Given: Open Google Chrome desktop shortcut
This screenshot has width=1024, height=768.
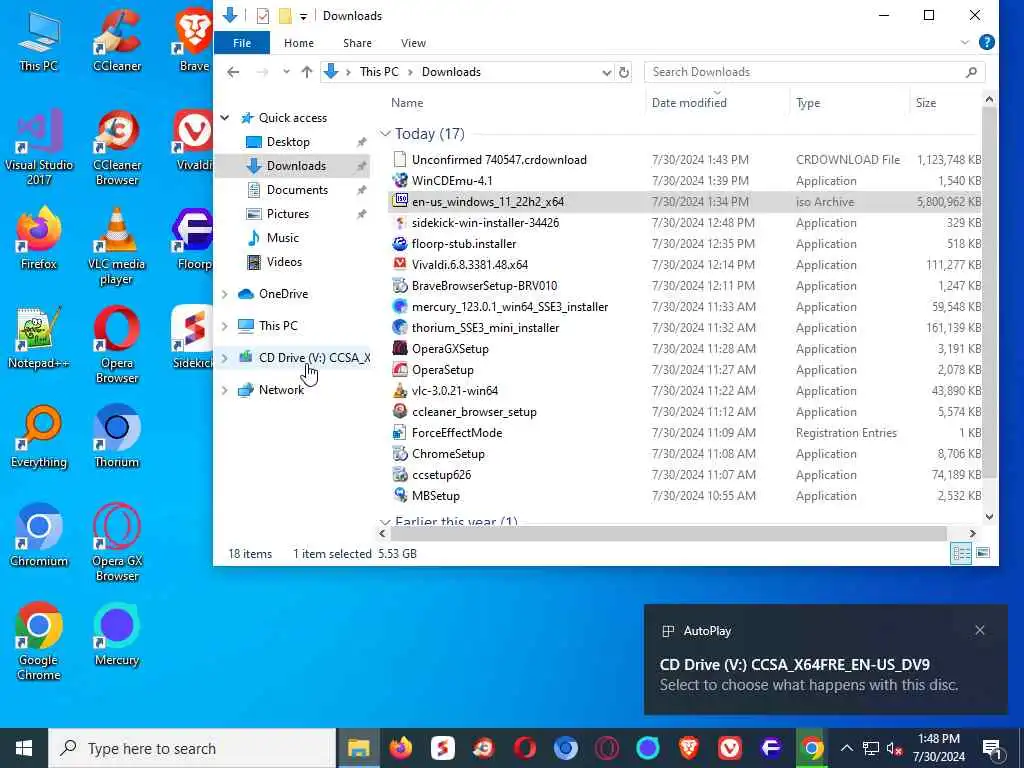Looking at the screenshot, I should point(39,641).
